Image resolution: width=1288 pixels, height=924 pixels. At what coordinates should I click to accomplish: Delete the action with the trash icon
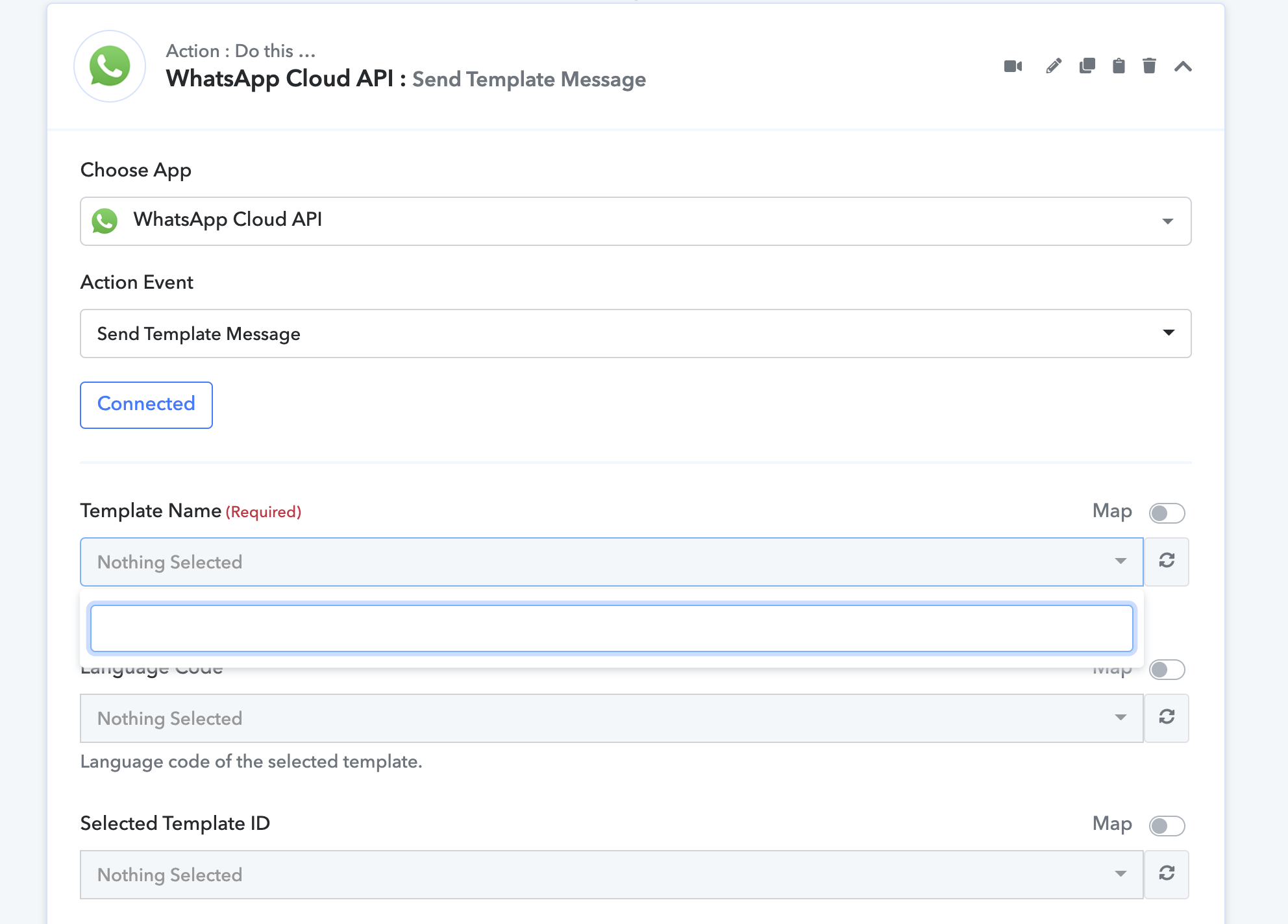coord(1149,66)
